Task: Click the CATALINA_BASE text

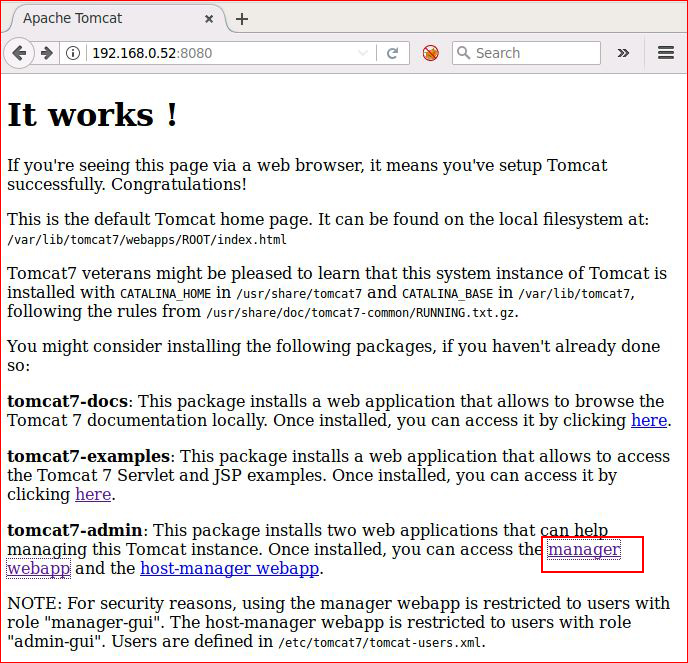Action: (x=448, y=294)
